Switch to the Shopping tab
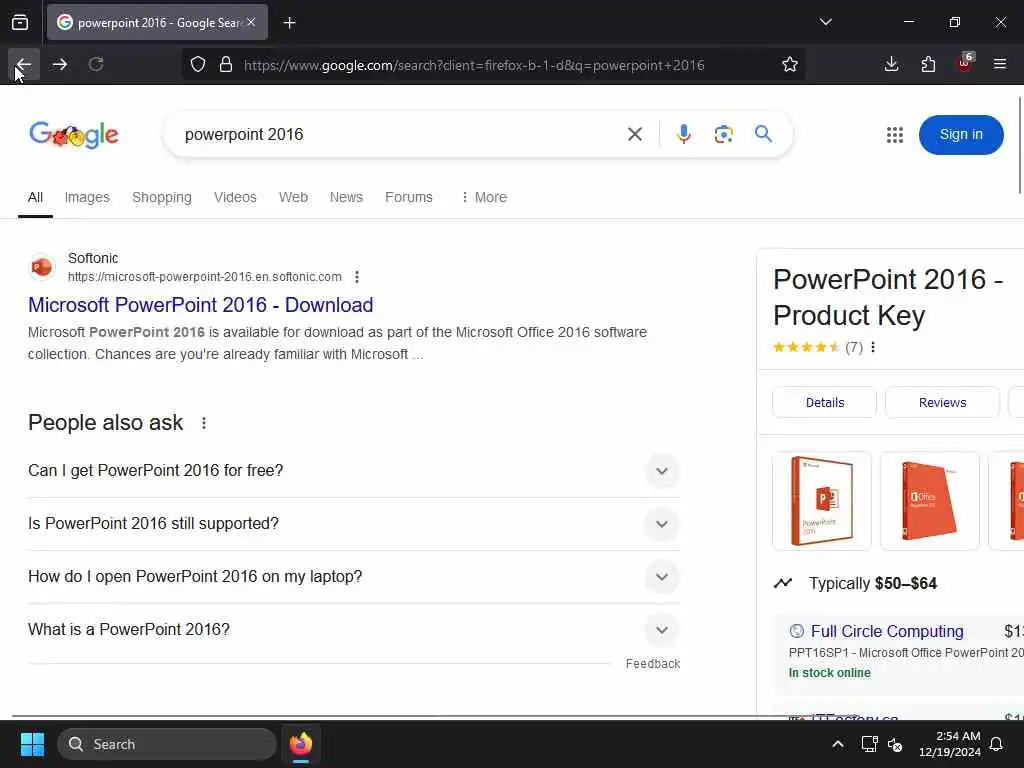The height and width of the screenshot is (768, 1024). click(x=162, y=197)
